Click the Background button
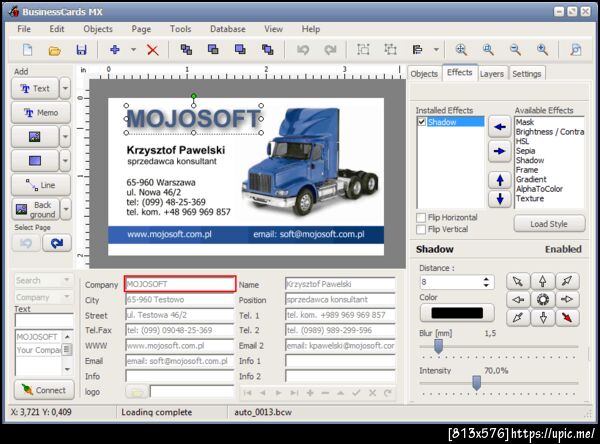600x444 pixels. point(36,209)
